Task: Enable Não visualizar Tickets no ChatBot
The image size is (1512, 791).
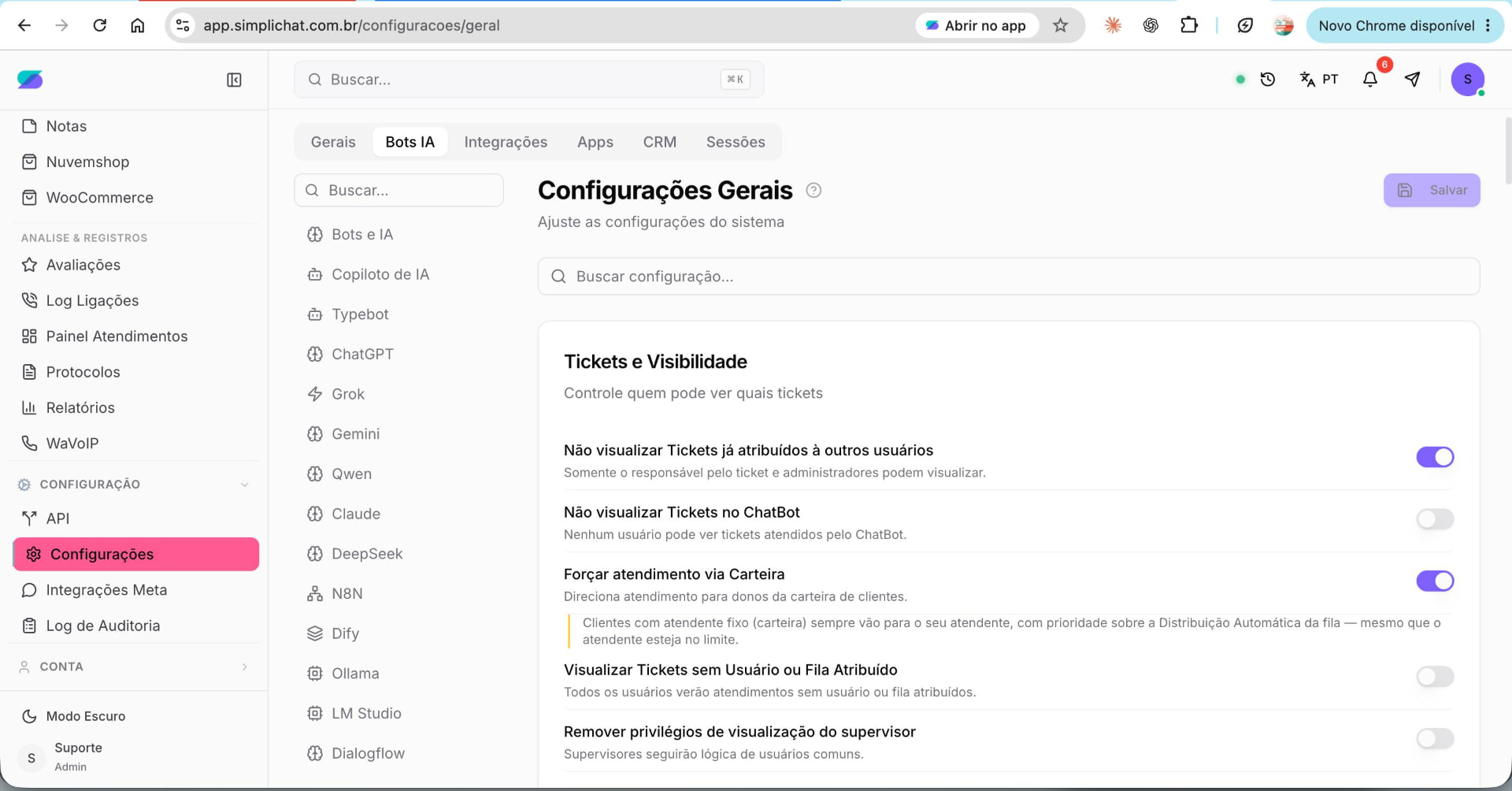Action: (x=1435, y=519)
